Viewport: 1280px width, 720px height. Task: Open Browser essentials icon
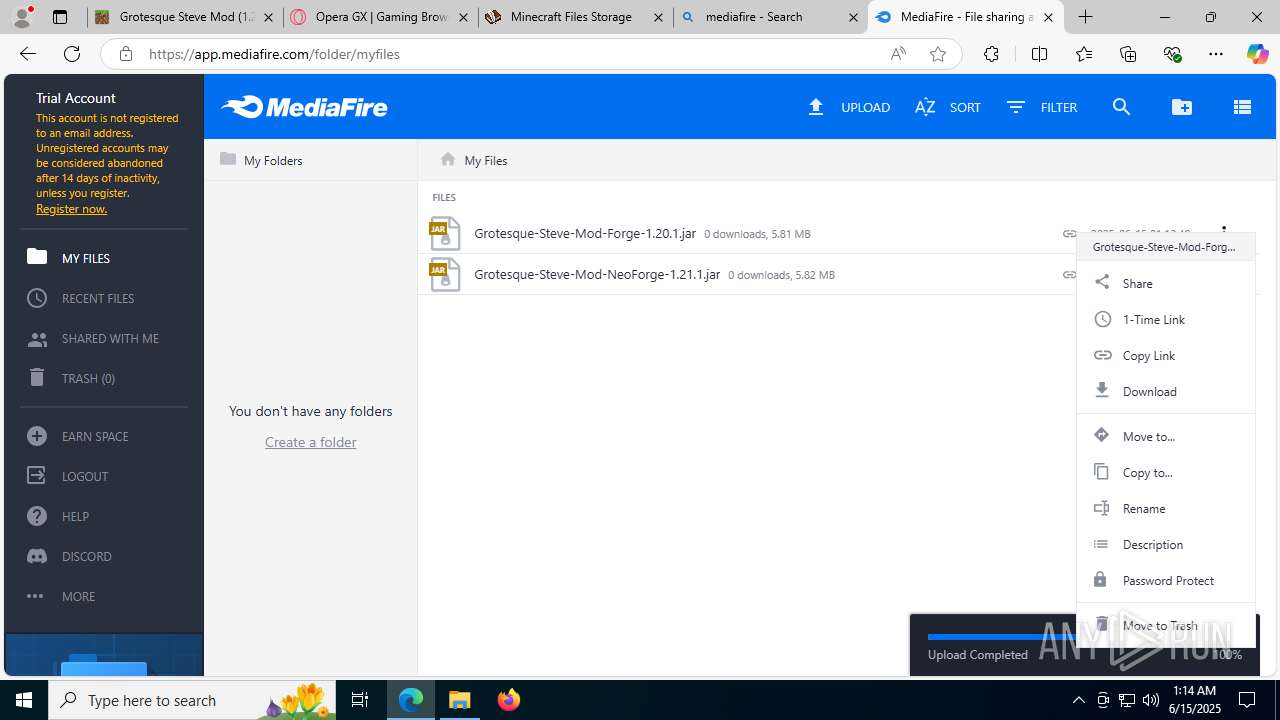[1172, 54]
